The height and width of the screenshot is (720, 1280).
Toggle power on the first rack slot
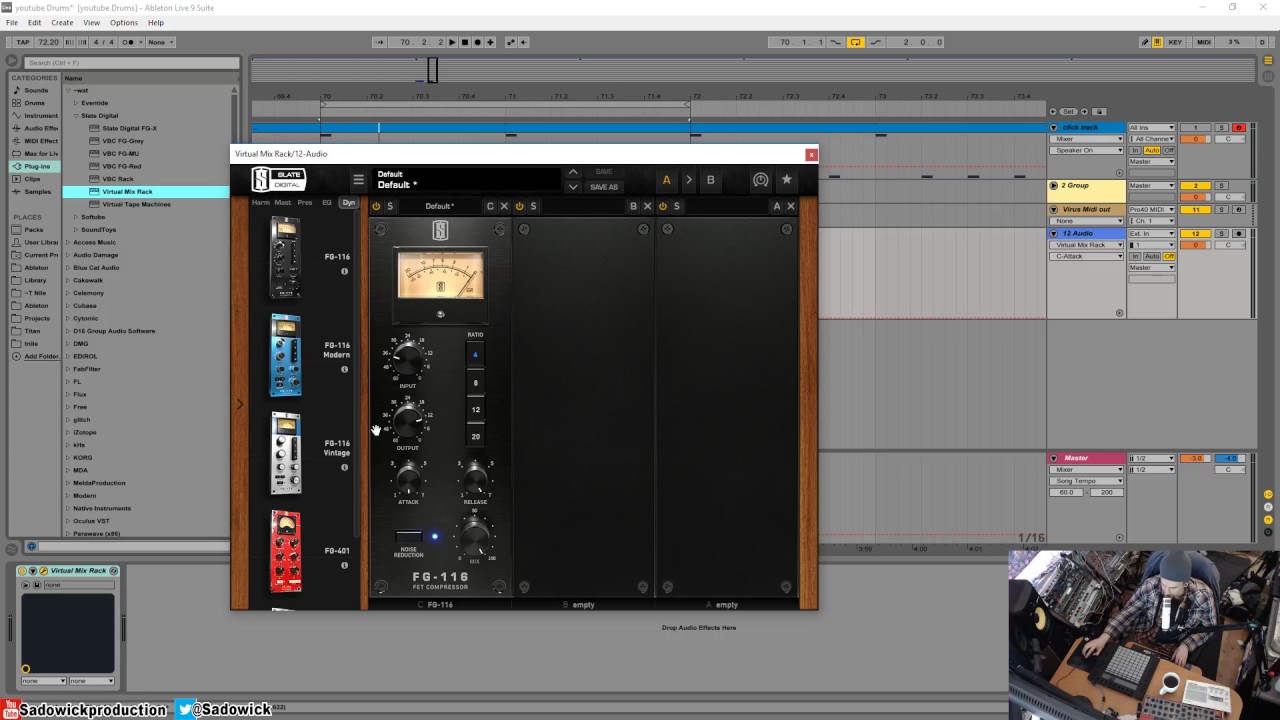377,206
